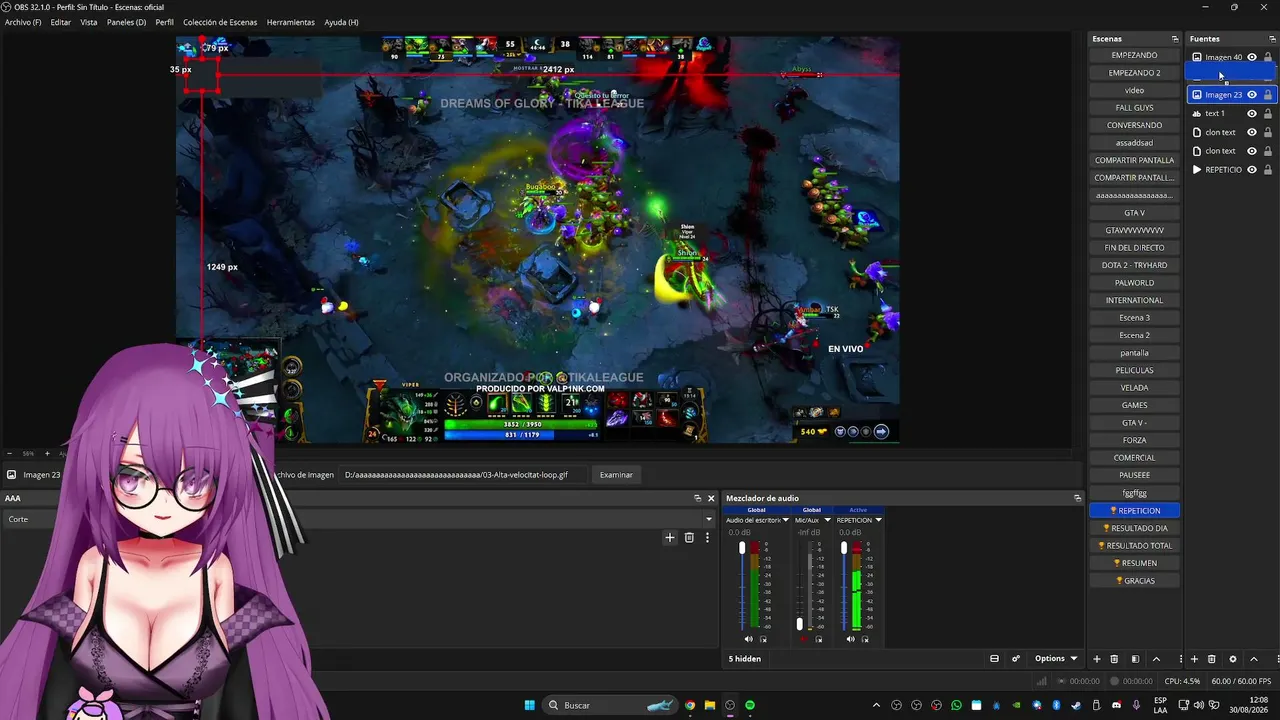The height and width of the screenshot is (720, 1280).
Task: Toggle monitoring headphones for Audio del escritorio
Action: 763,639
